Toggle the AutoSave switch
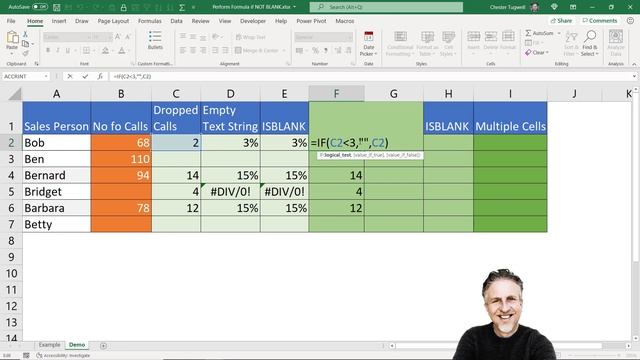This screenshot has width=640, height=360. pyautogui.click(x=40, y=7)
